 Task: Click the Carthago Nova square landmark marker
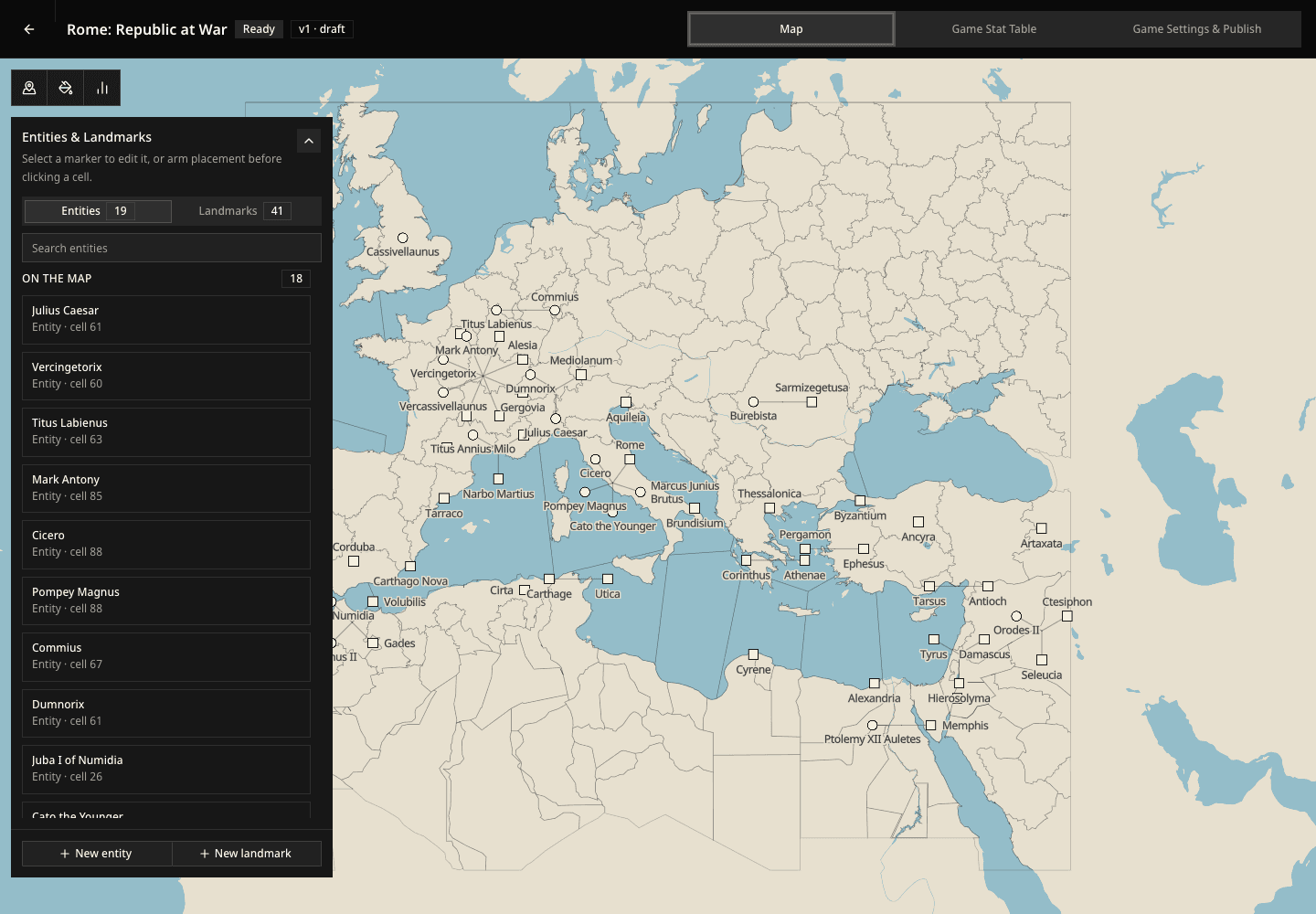410,566
